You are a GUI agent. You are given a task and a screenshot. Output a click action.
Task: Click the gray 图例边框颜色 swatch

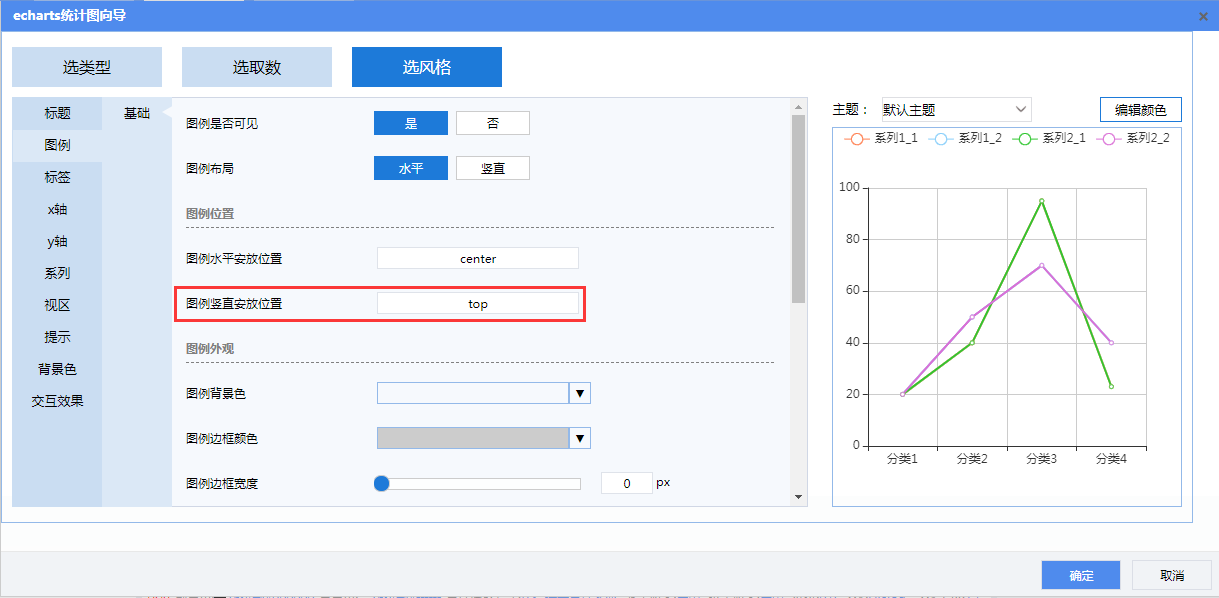(x=472, y=438)
